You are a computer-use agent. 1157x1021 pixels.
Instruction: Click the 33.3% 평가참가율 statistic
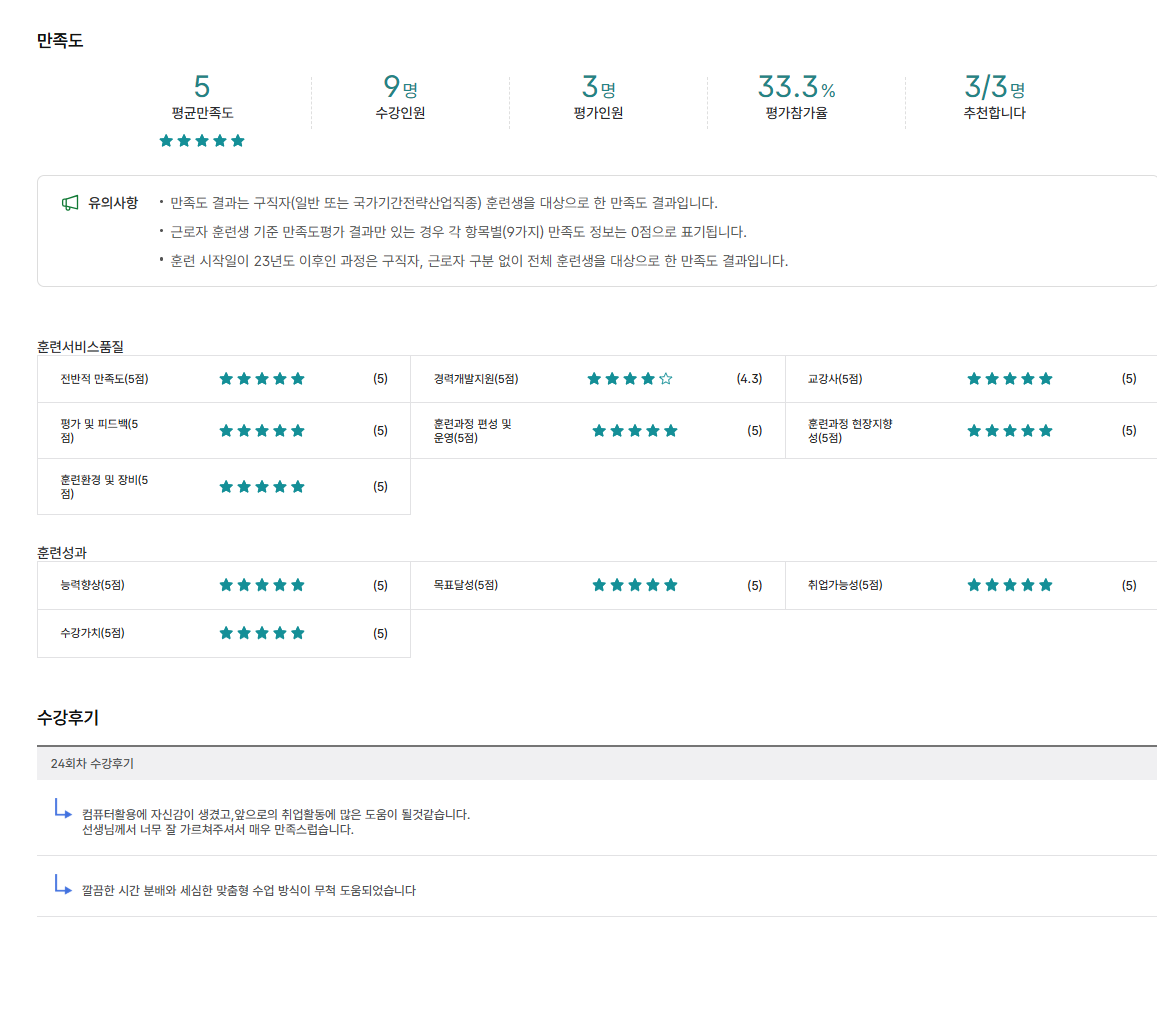pyautogui.click(x=796, y=98)
